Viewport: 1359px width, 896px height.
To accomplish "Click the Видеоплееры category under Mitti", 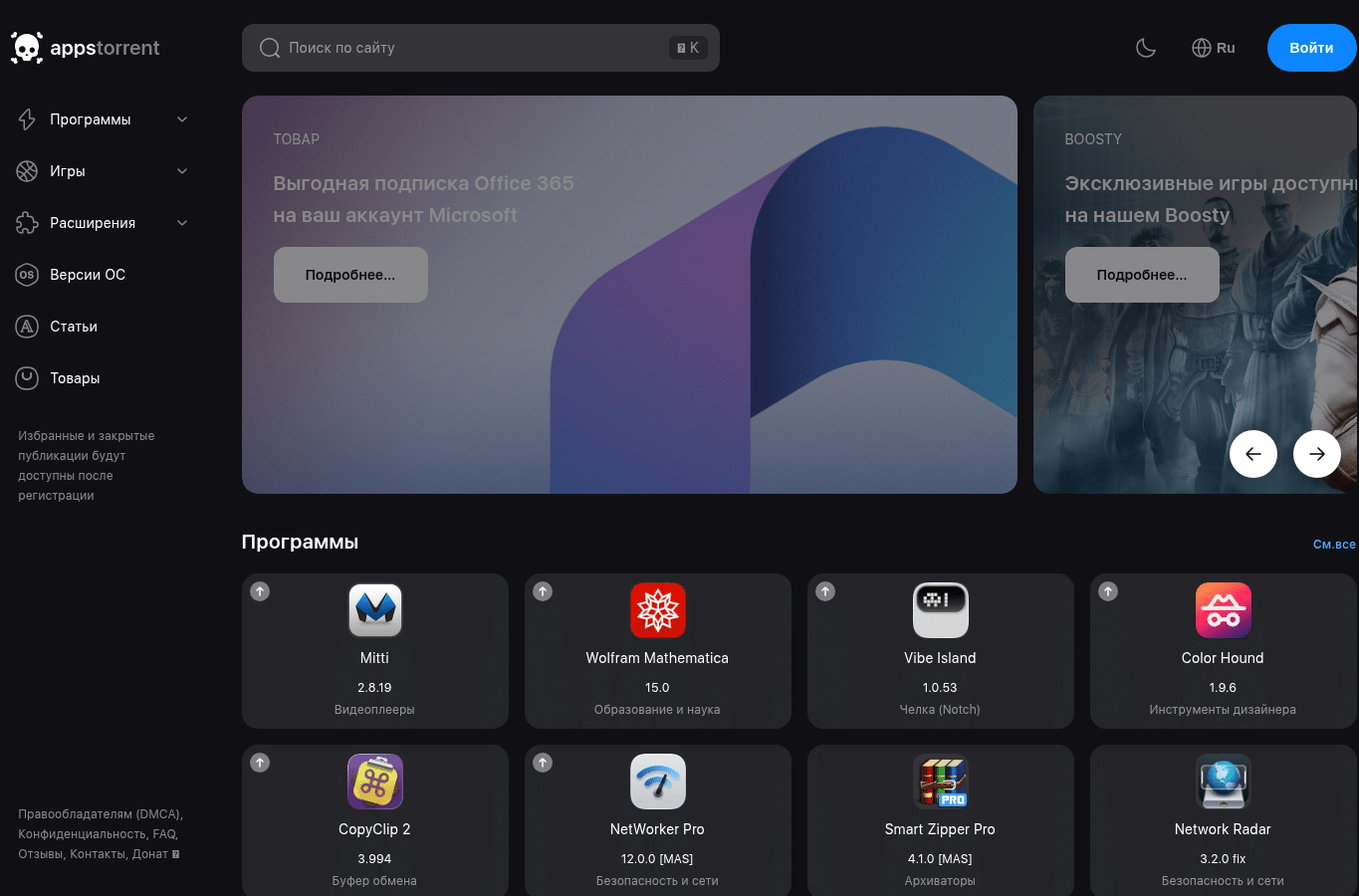I will click(x=374, y=710).
